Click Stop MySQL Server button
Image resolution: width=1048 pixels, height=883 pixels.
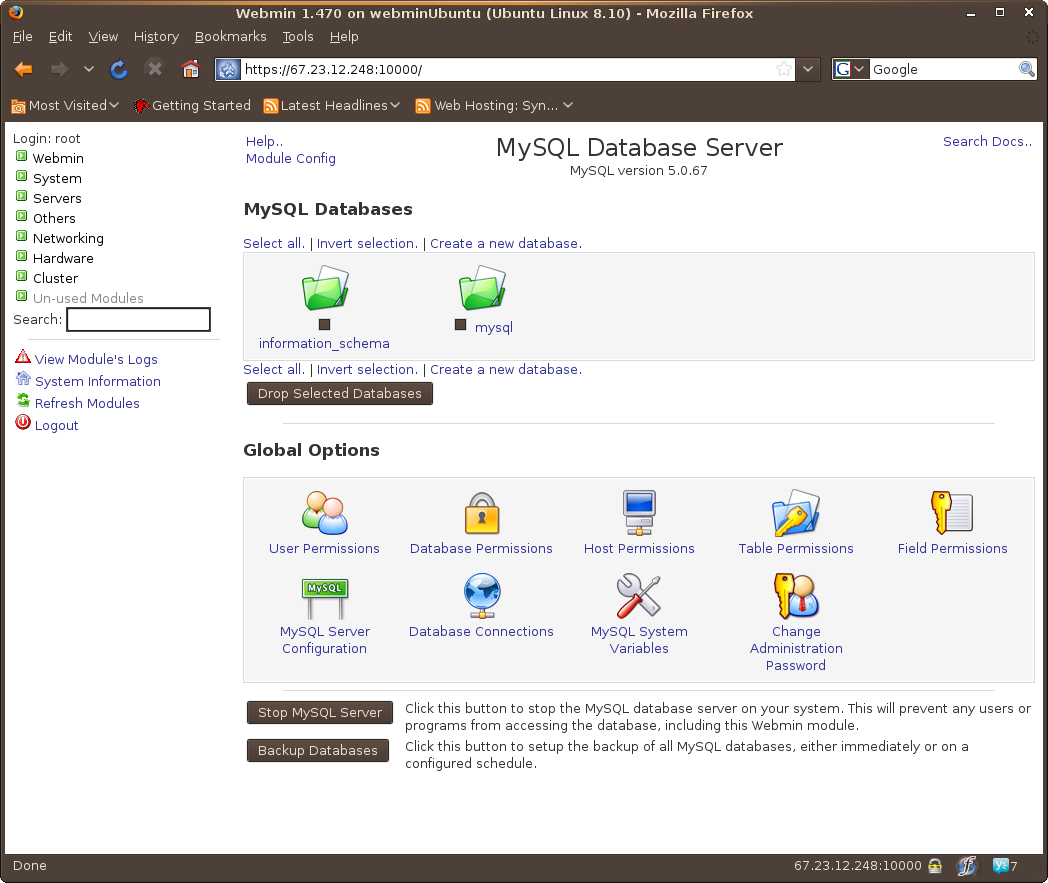tap(319, 713)
